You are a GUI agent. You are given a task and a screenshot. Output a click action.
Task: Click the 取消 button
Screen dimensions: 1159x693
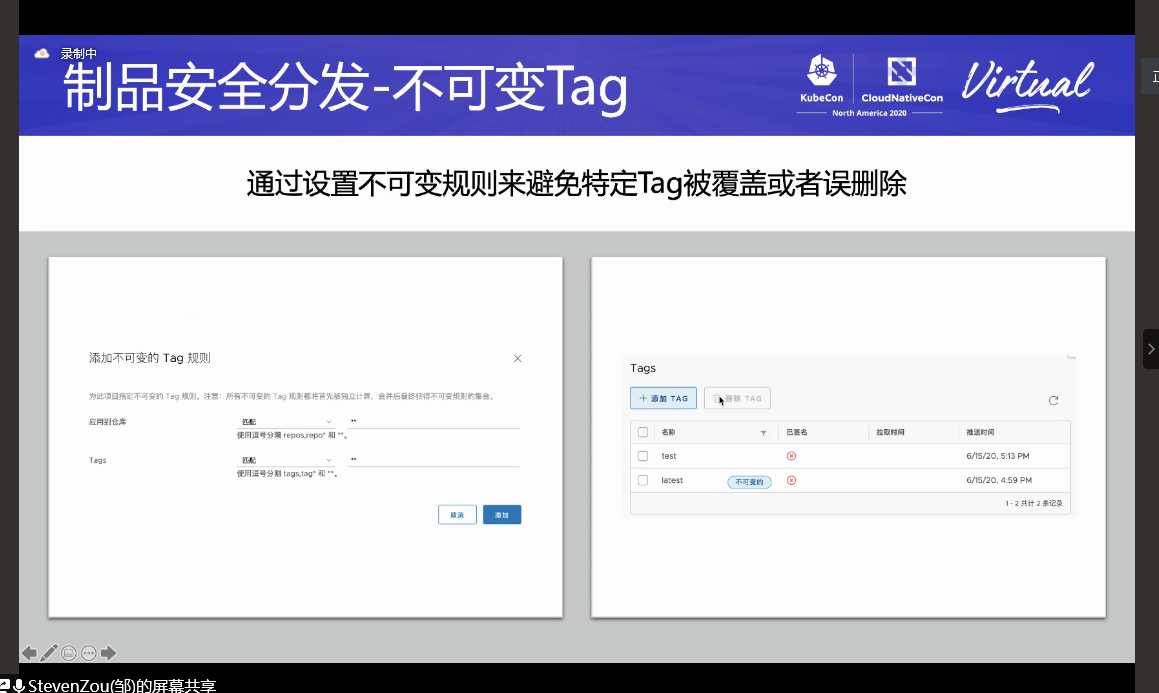click(x=458, y=515)
